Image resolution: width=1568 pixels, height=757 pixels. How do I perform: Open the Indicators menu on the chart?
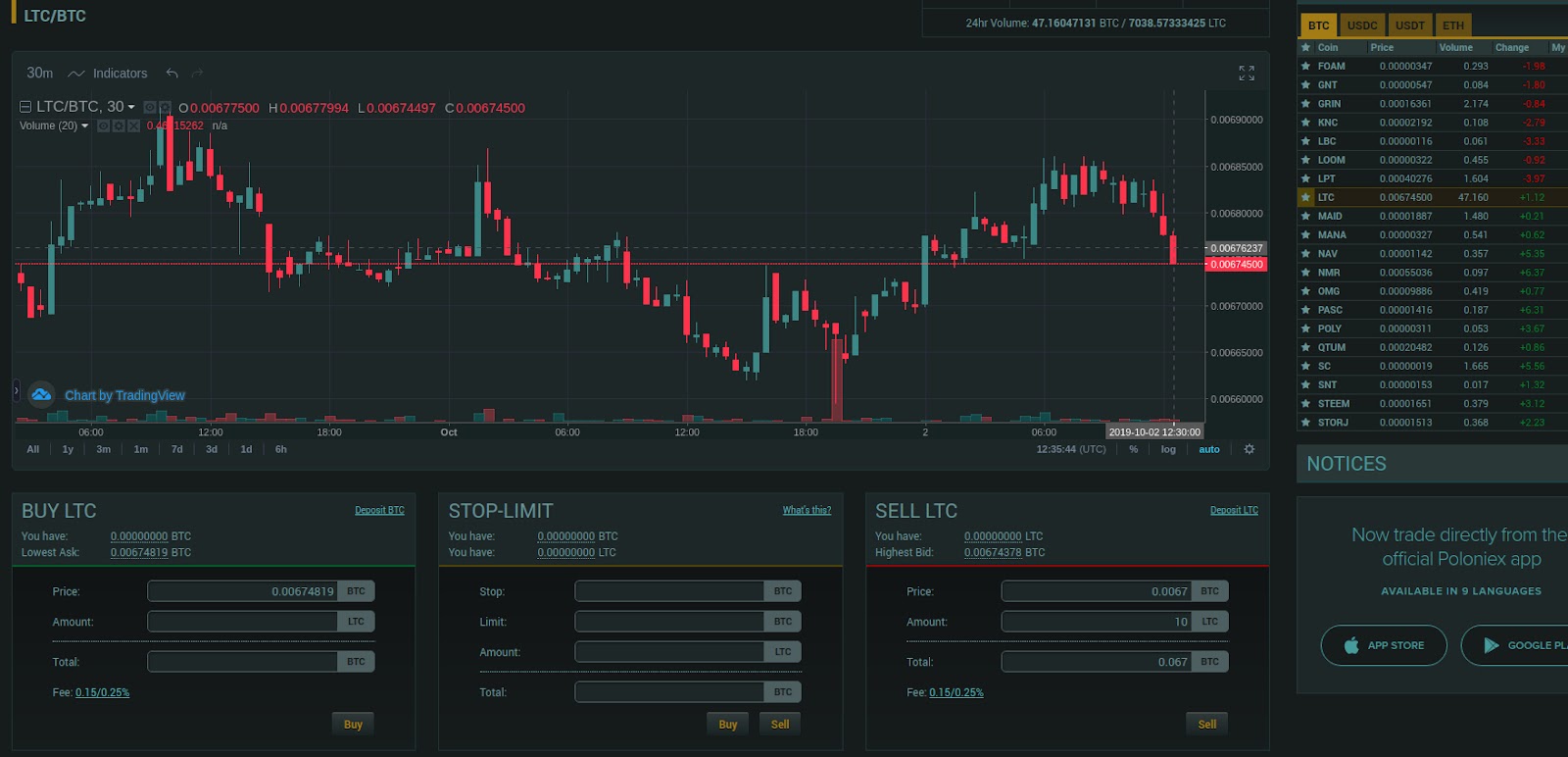point(108,74)
